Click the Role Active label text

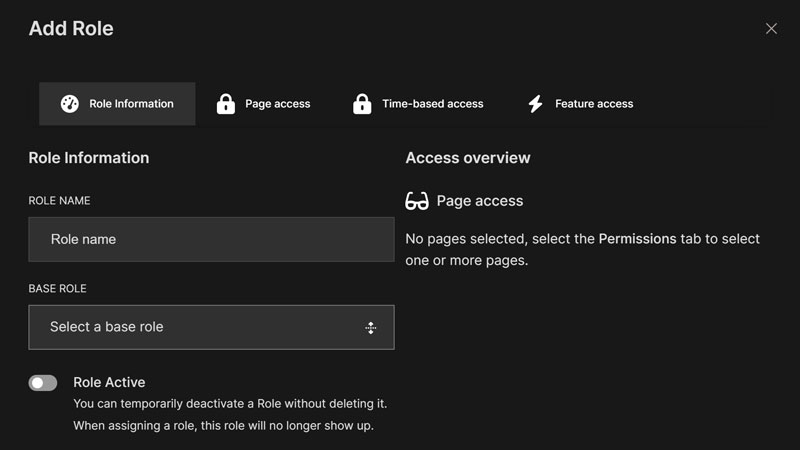tap(109, 382)
